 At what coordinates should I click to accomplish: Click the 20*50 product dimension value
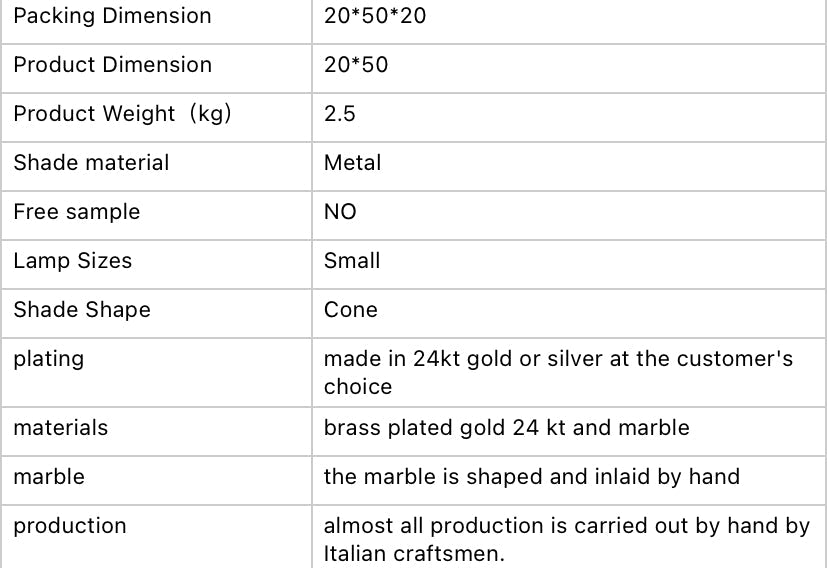[x=356, y=65]
